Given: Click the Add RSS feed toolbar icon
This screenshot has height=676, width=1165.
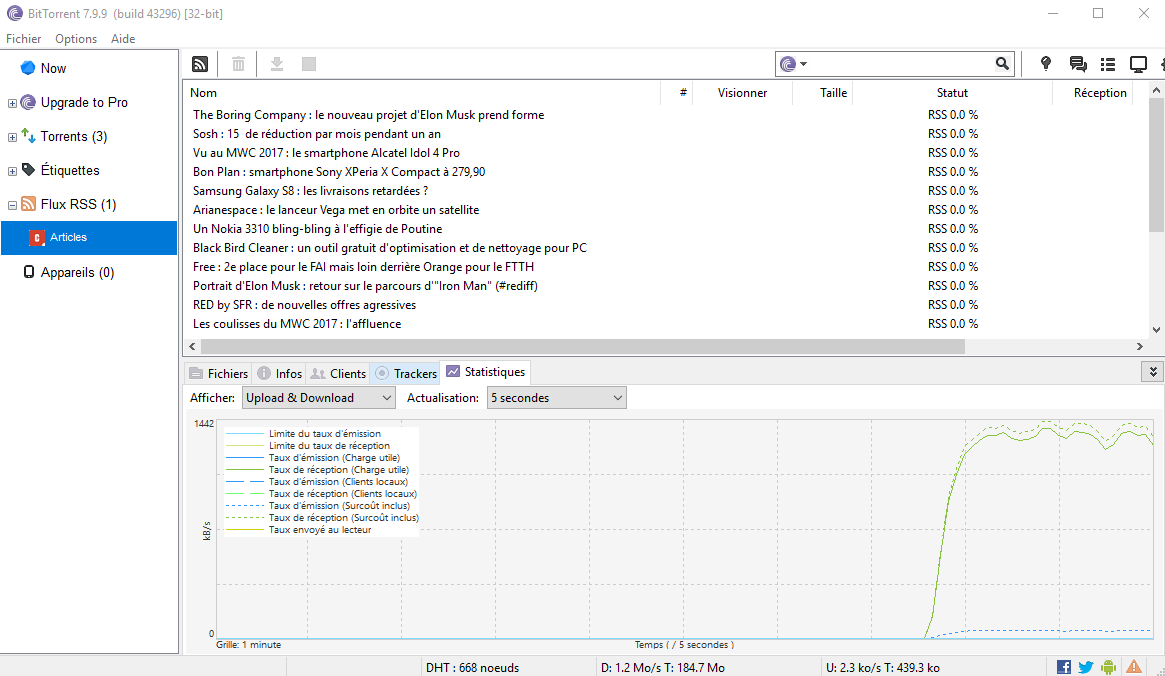Looking at the screenshot, I should [x=201, y=64].
